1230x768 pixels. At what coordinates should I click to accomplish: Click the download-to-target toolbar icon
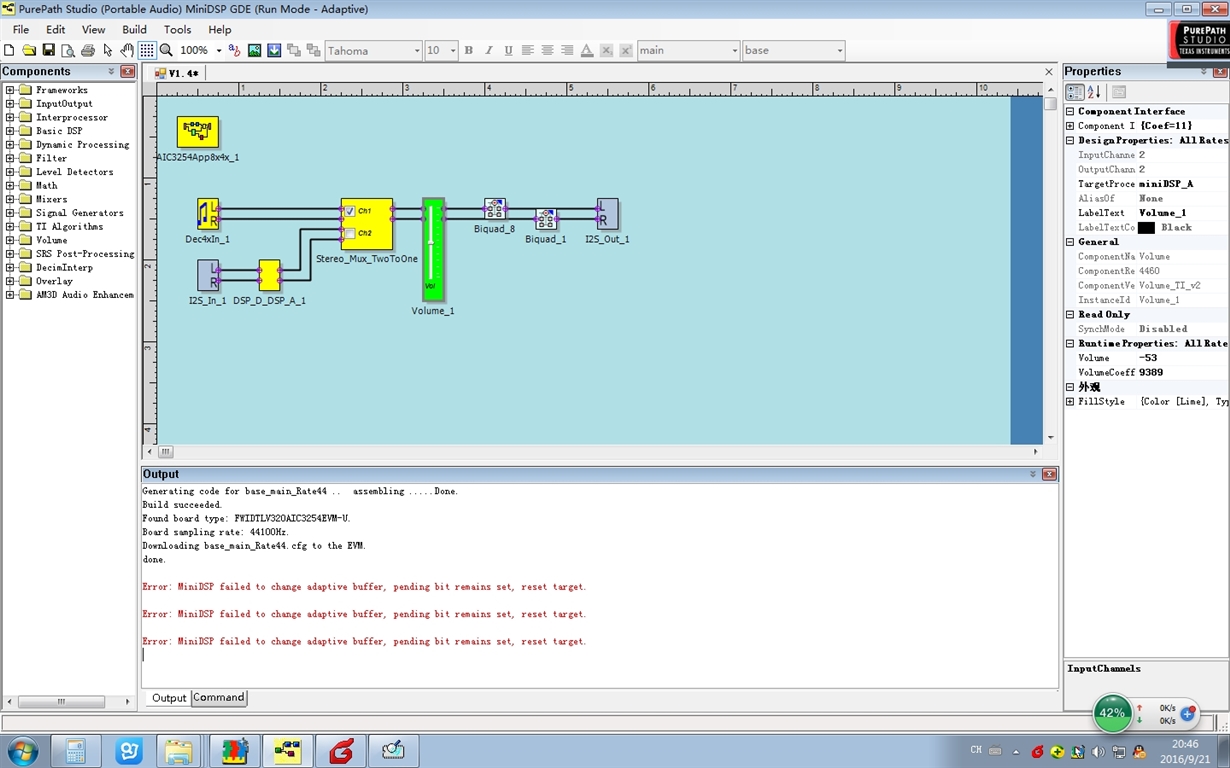[x=274, y=50]
